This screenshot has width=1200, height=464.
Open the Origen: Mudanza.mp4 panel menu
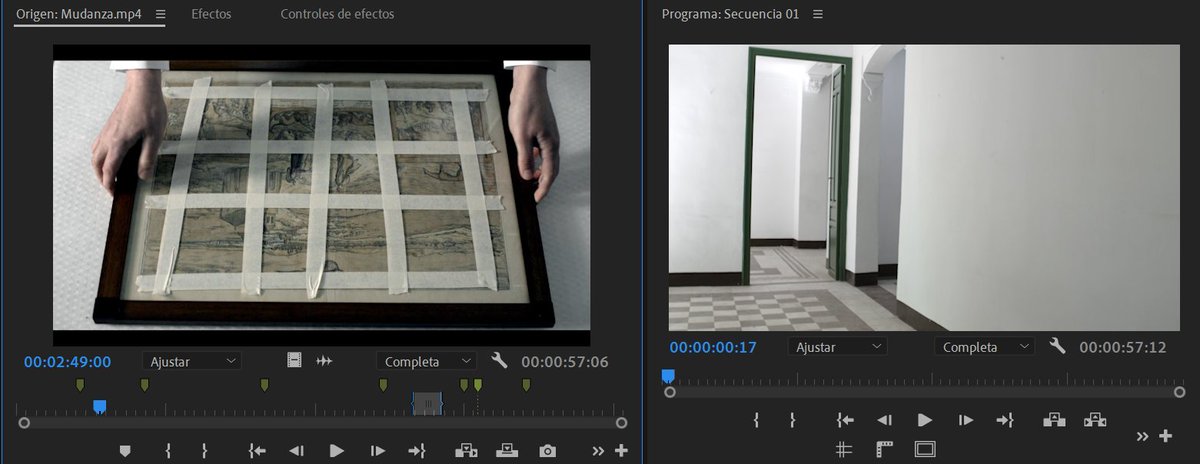click(x=161, y=14)
